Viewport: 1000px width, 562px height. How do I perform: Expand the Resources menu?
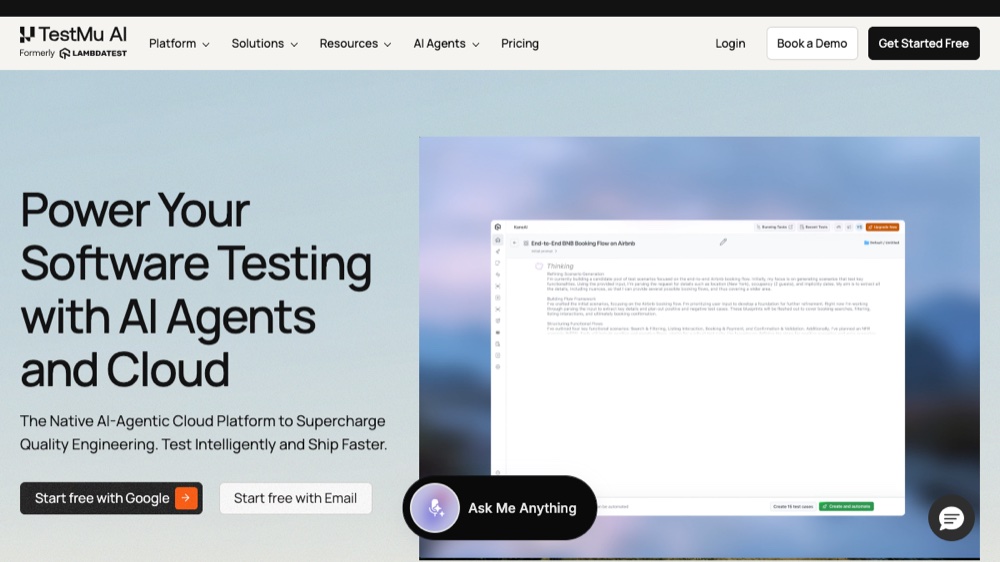coord(355,43)
